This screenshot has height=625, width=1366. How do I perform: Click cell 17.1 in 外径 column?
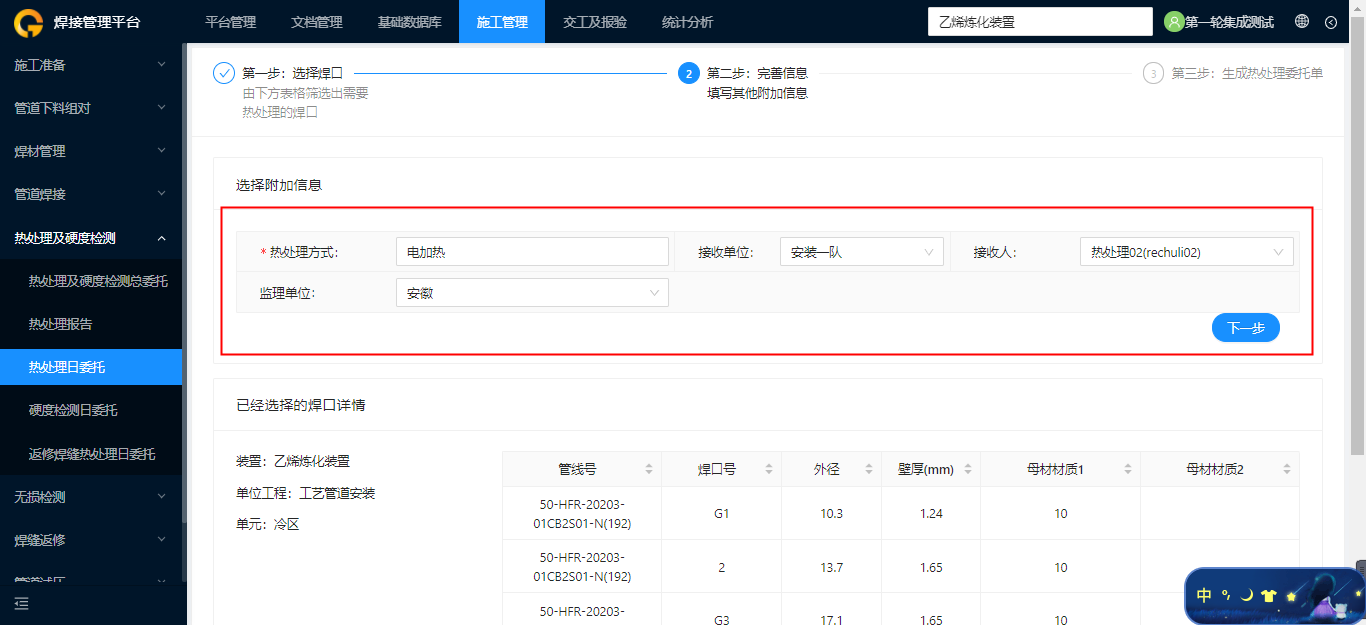pyautogui.click(x=832, y=620)
